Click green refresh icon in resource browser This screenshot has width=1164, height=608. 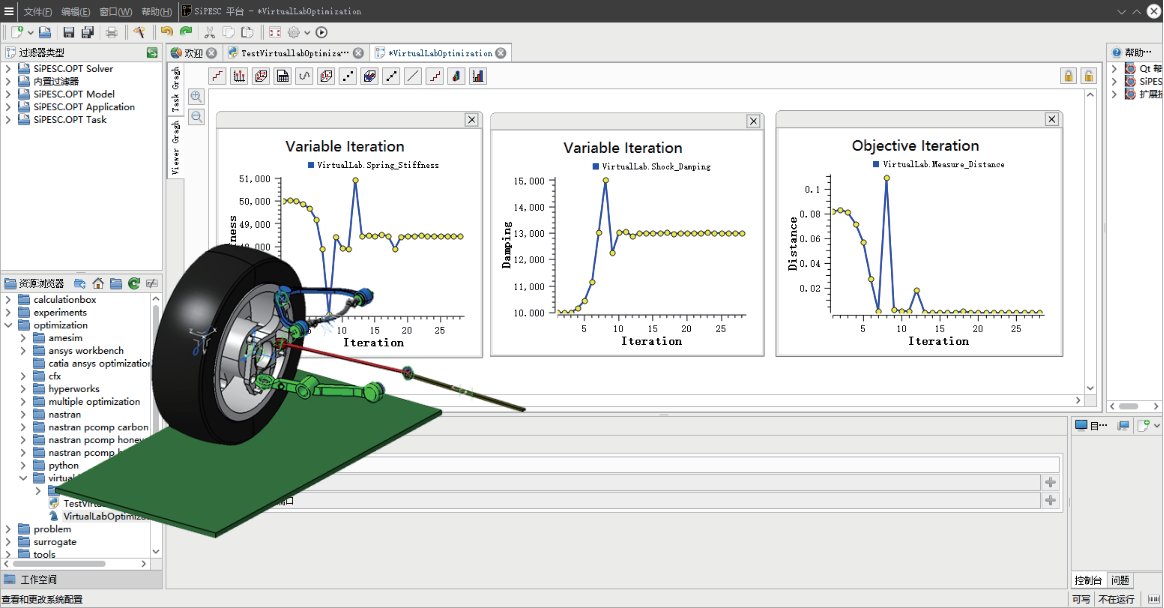(134, 284)
